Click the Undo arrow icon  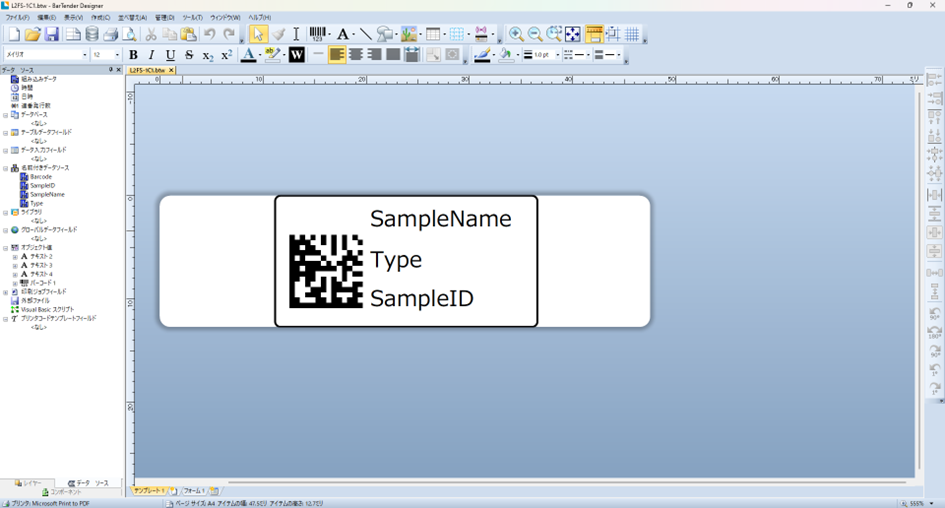click(x=209, y=35)
